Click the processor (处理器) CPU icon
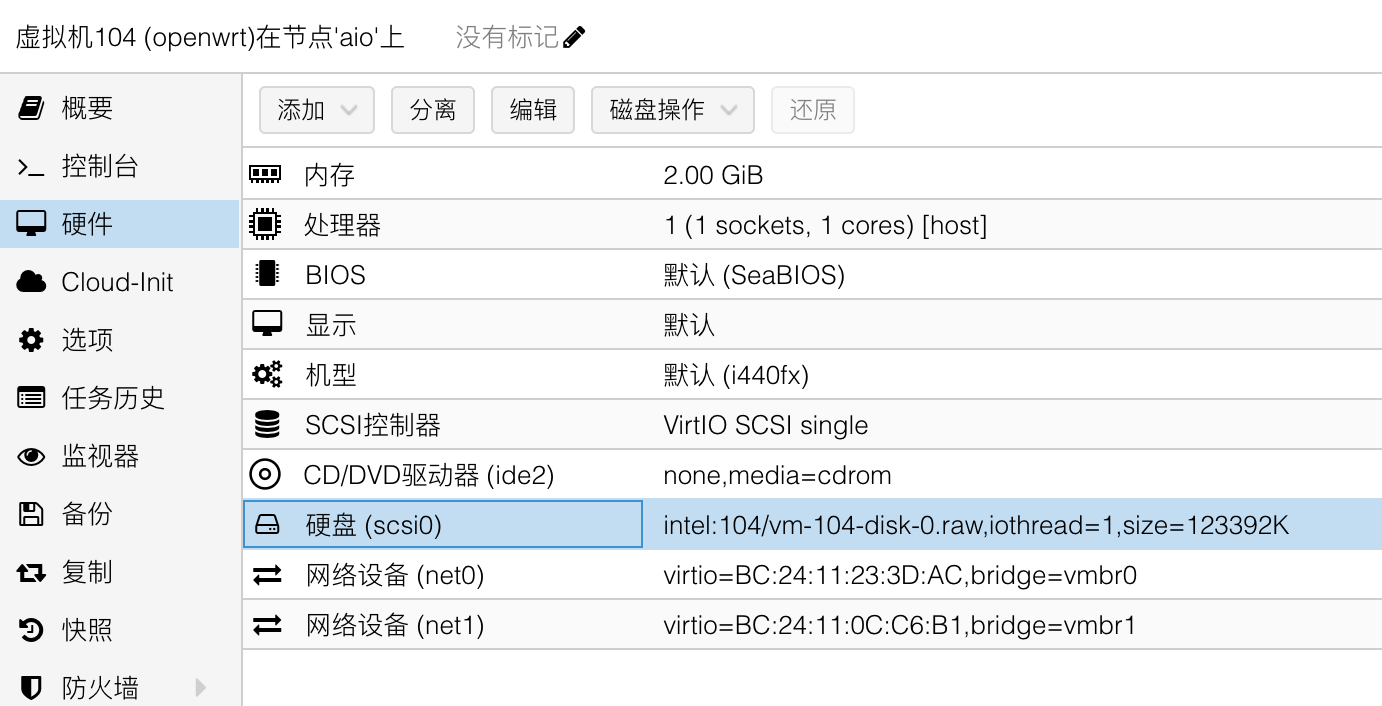Viewport: 1382px width, 706px height. [x=265, y=225]
